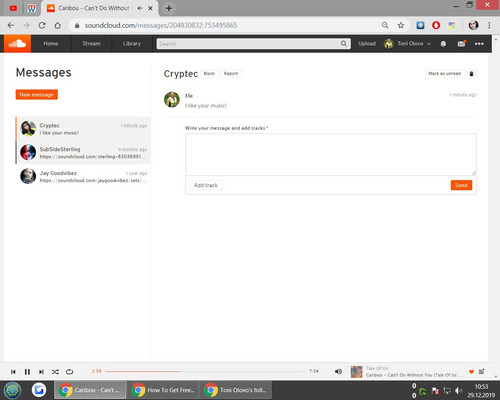This screenshot has width=500, height=400.
Task: Switch to Toni Olovo's foll taskbar window
Action: pos(236,390)
